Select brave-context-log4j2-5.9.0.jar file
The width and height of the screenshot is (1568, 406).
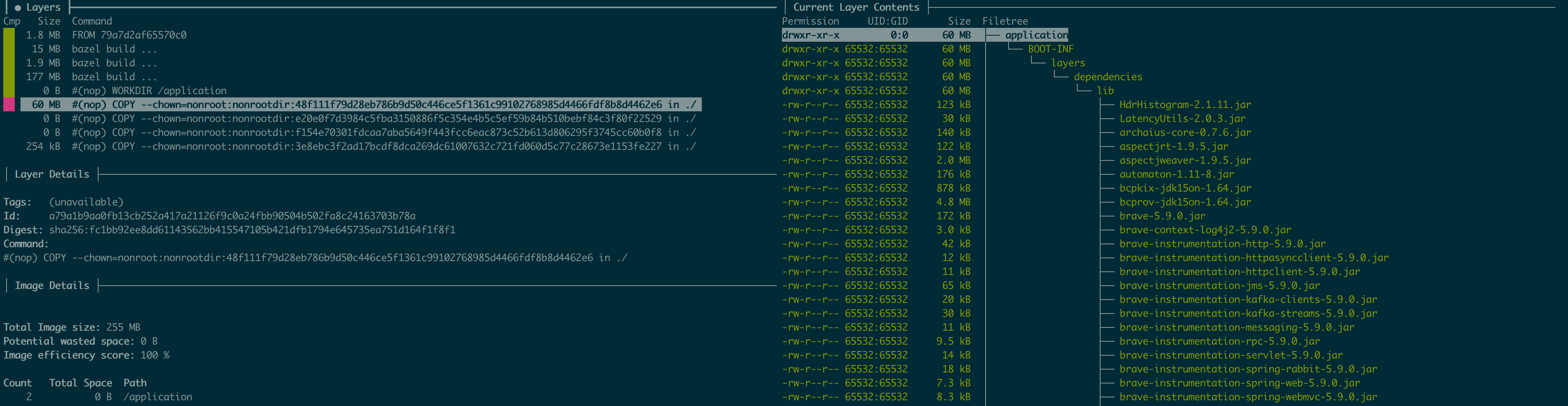[x=1205, y=230]
